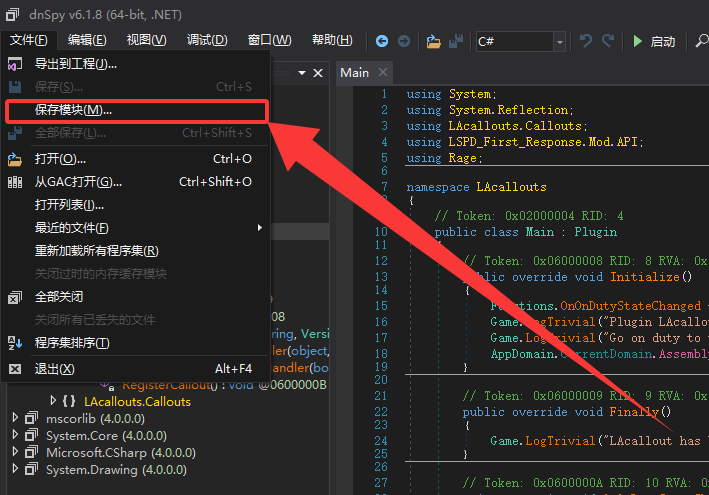Open the 编辑(E) menu
The width and height of the screenshot is (709, 495).
87,40
